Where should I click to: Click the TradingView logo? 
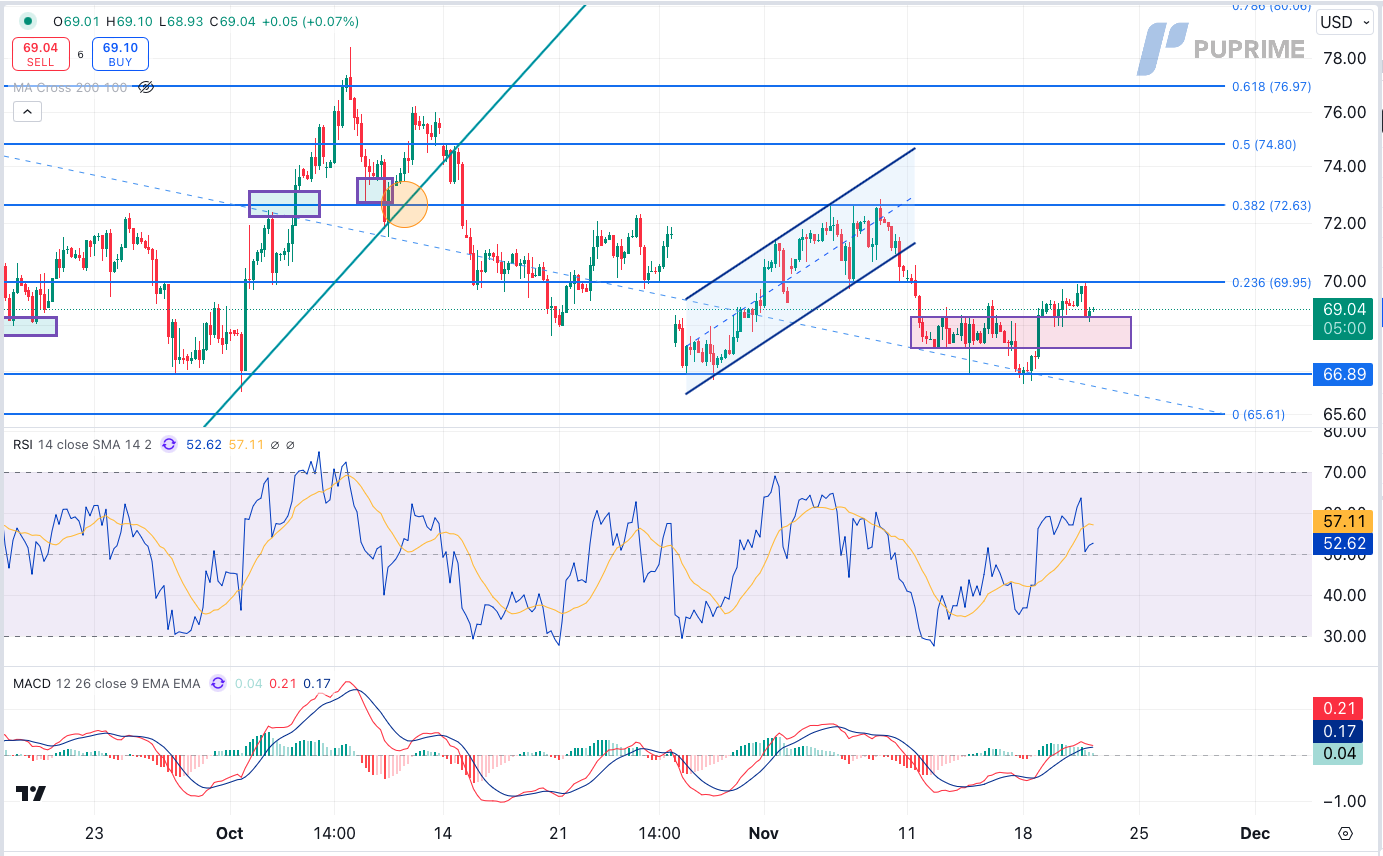point(30,794)
